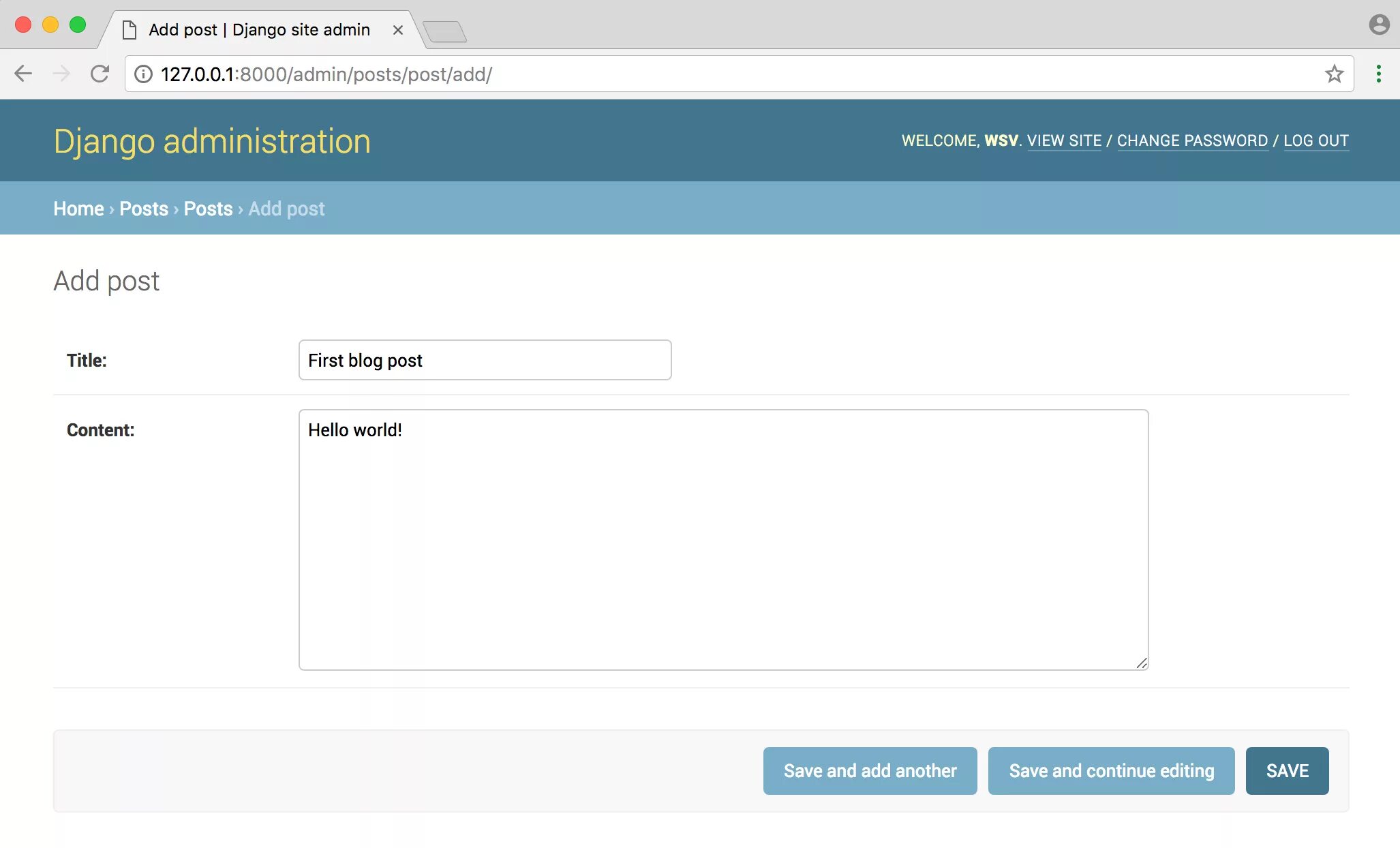The height and width of the screenshot is (848, 1400).
Task: Click the Save and add another button
Action: coord(869,769)
